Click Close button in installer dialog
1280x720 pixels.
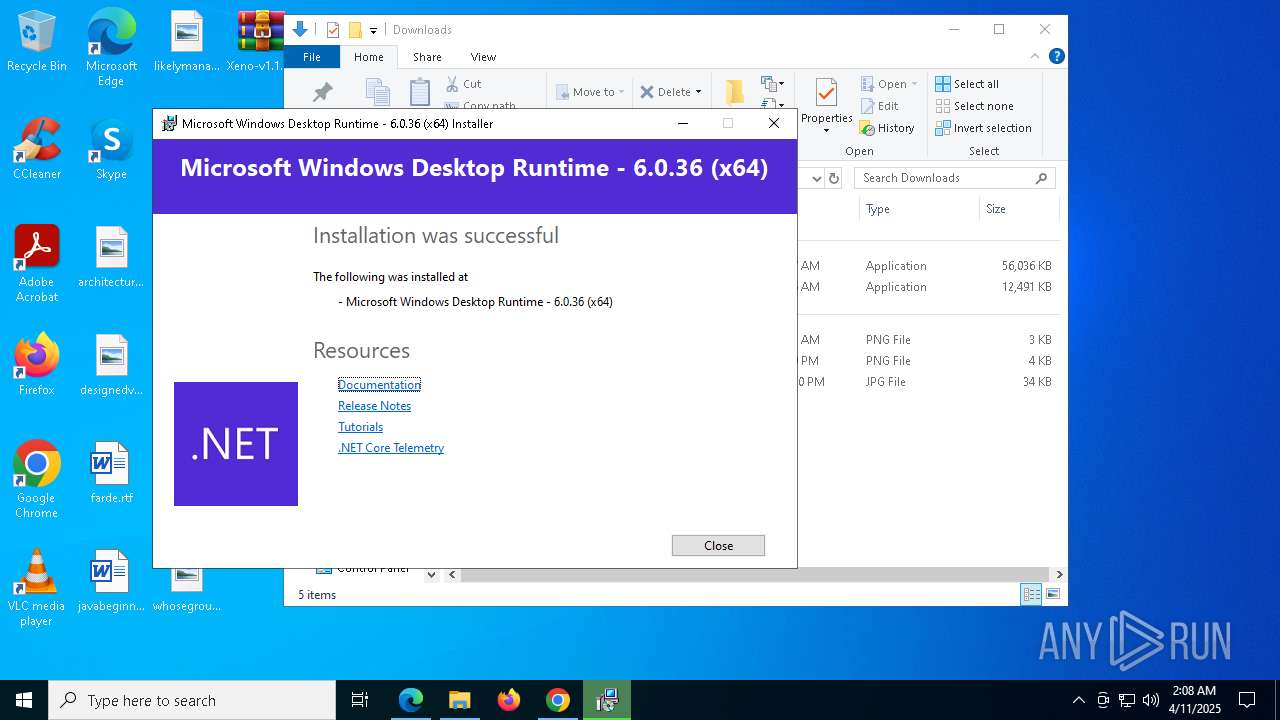click(718, 546)
